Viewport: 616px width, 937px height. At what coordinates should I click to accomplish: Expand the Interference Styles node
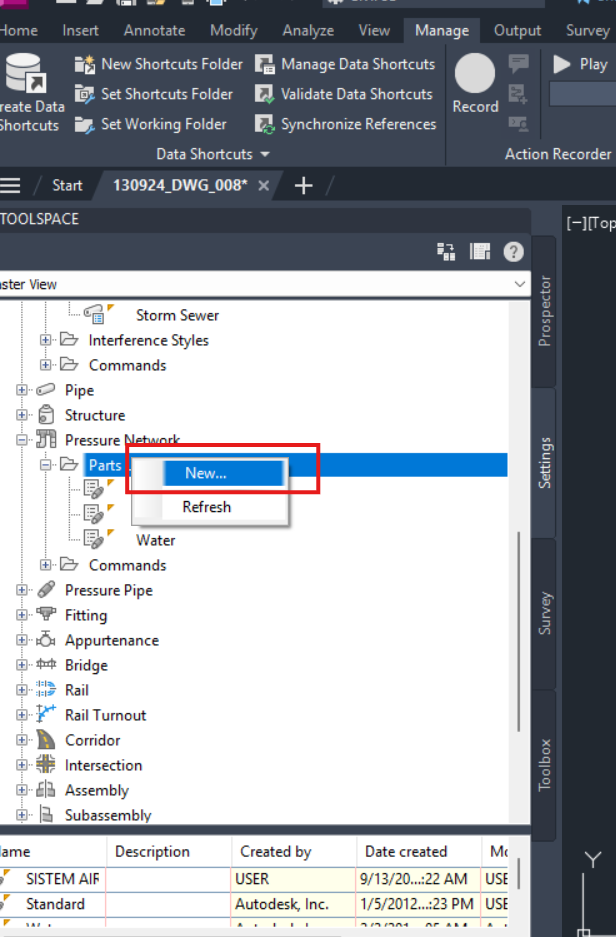pos(45,340)
